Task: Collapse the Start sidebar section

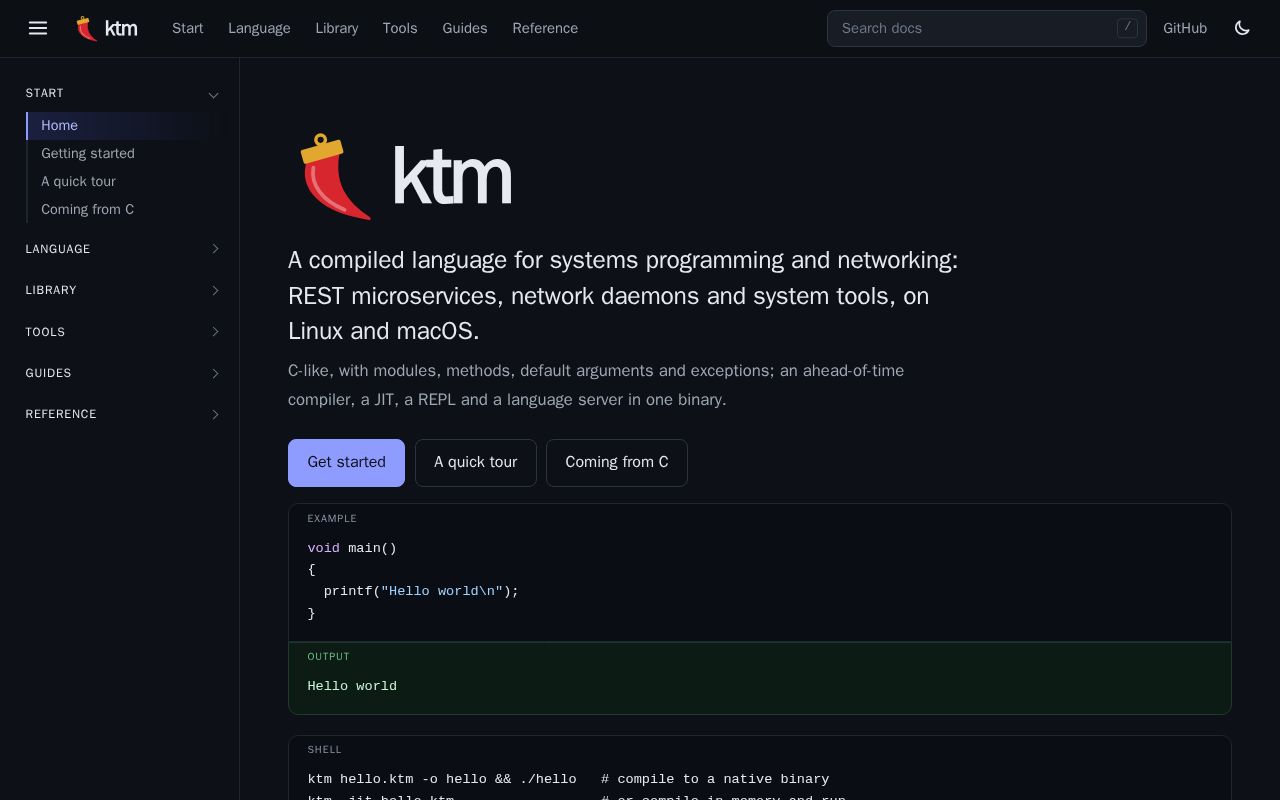Action: 123,93
